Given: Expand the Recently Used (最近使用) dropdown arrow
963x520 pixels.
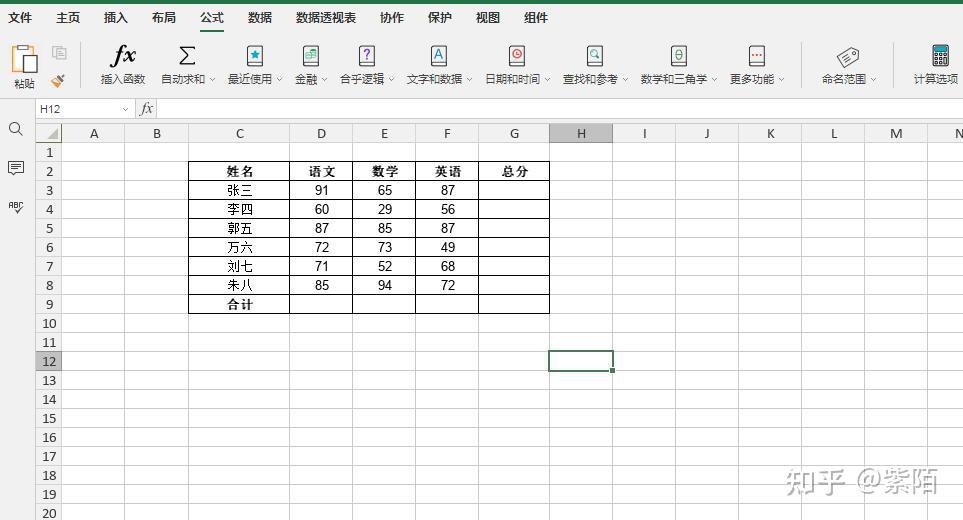Looking at the screenshot, I should coord(279,79).
